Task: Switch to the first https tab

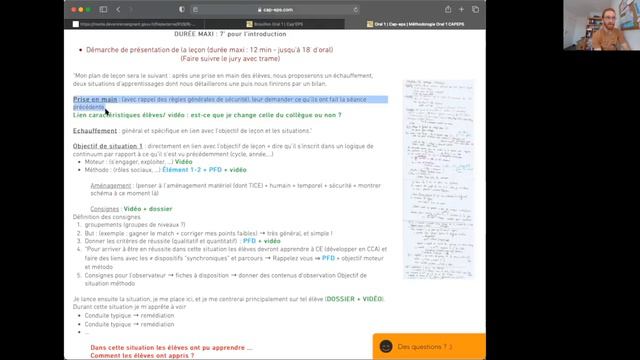Action: coord(134,24)
